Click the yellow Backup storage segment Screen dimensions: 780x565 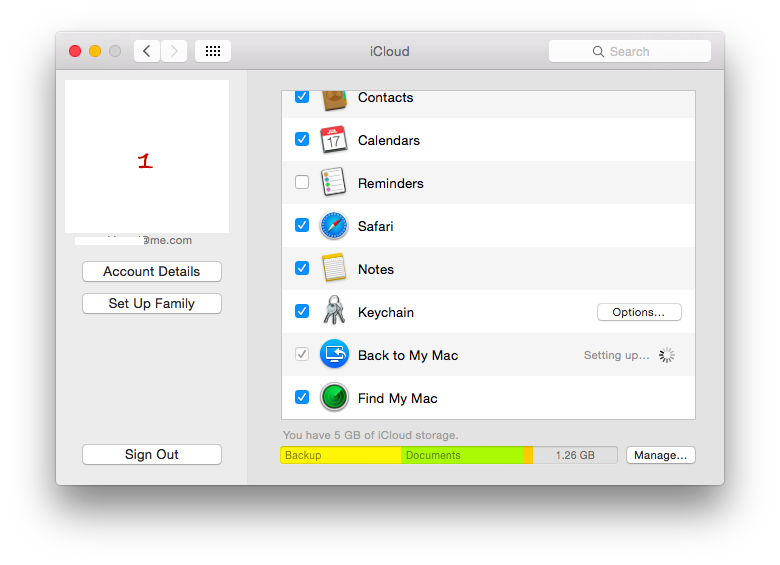341,455
